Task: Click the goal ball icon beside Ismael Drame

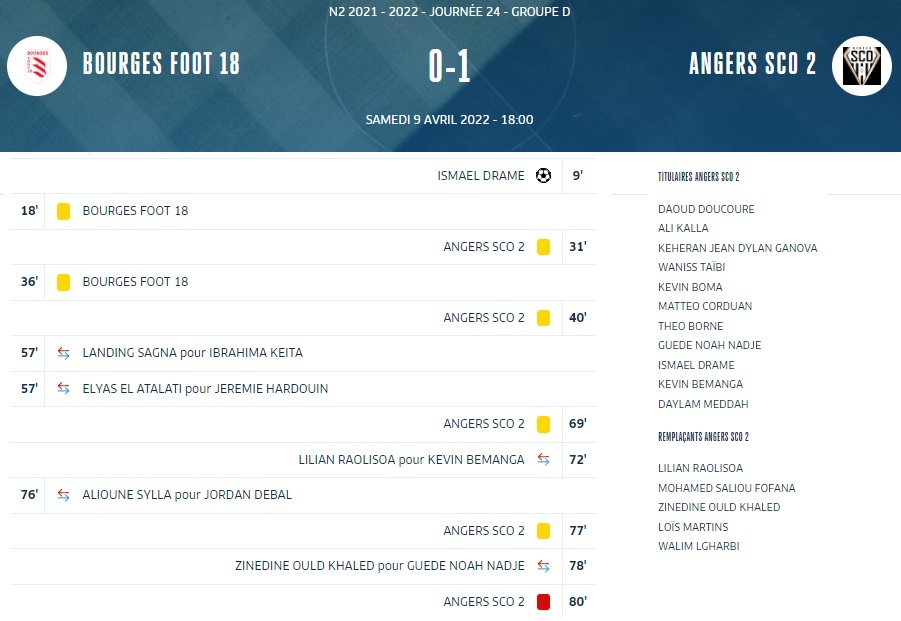Action: pos(543,176)
